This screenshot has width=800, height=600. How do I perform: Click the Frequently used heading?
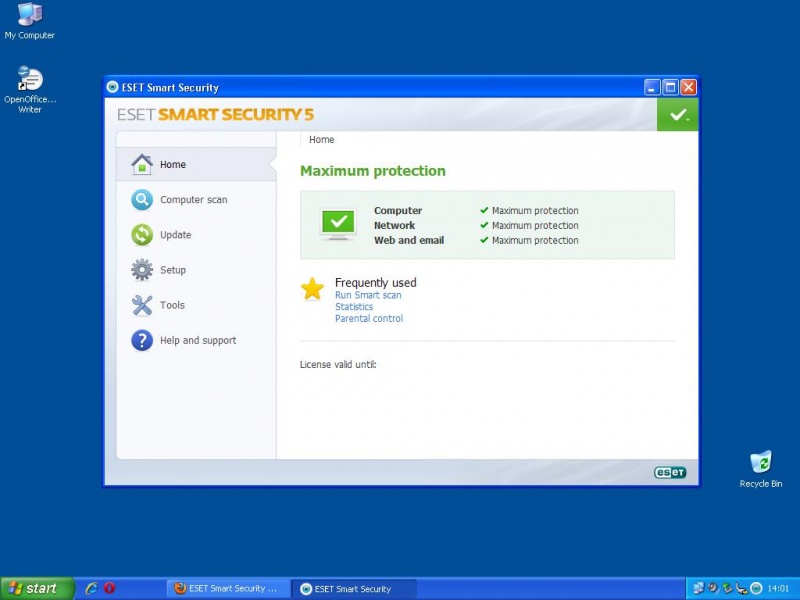376,282
